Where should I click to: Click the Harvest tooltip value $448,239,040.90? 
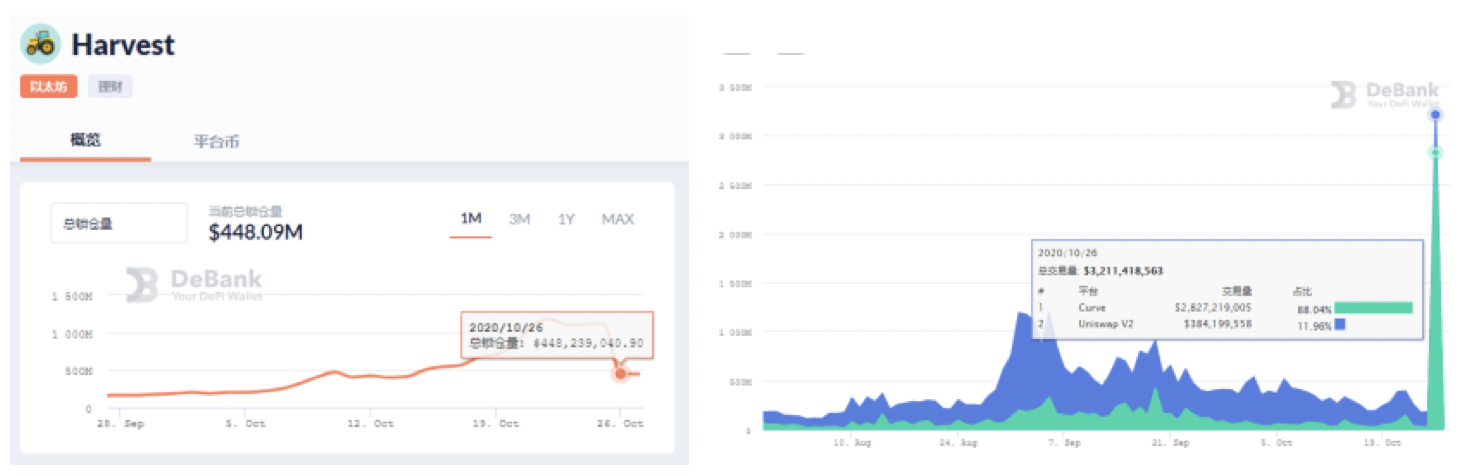tap(588, 343)
